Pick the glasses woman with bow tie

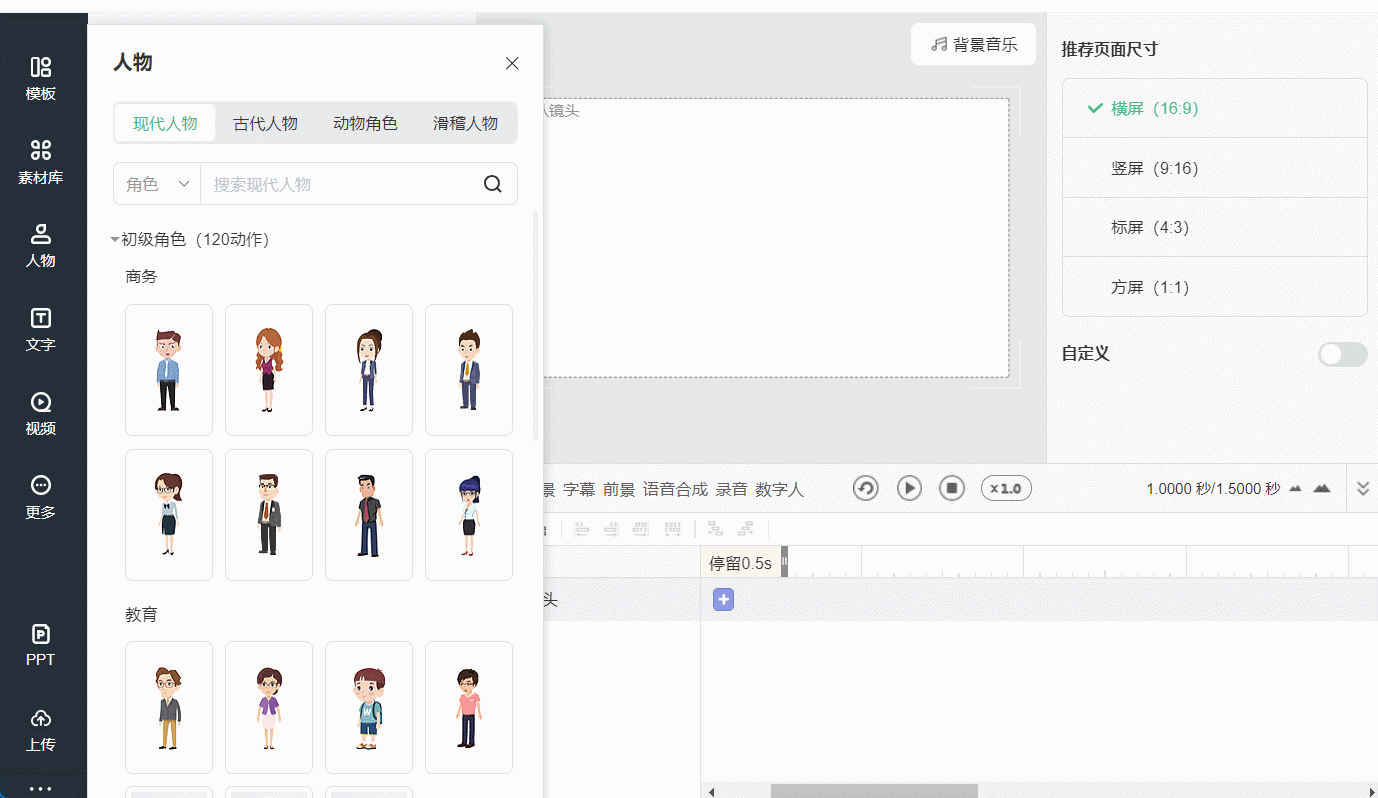pyautogui.click(x=169, y=515)
